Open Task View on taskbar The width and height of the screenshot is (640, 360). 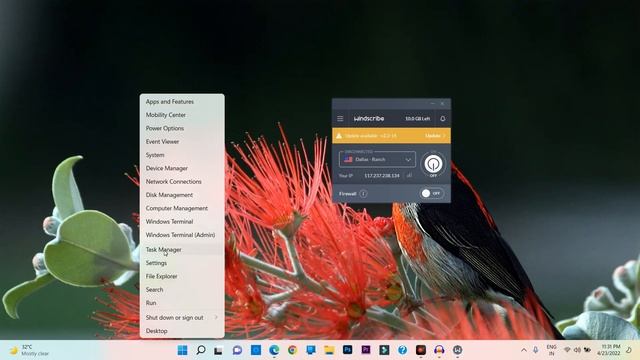point(219,350)
